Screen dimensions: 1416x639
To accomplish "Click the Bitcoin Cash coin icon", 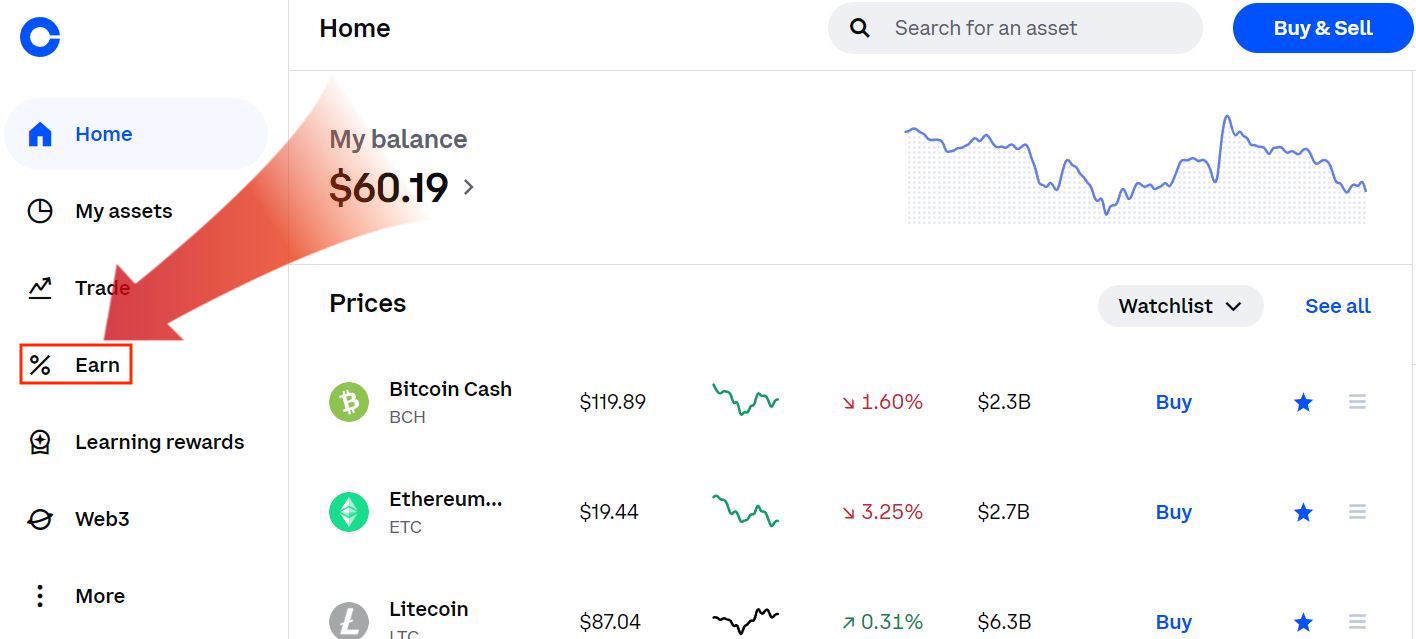I will point(349,402).
